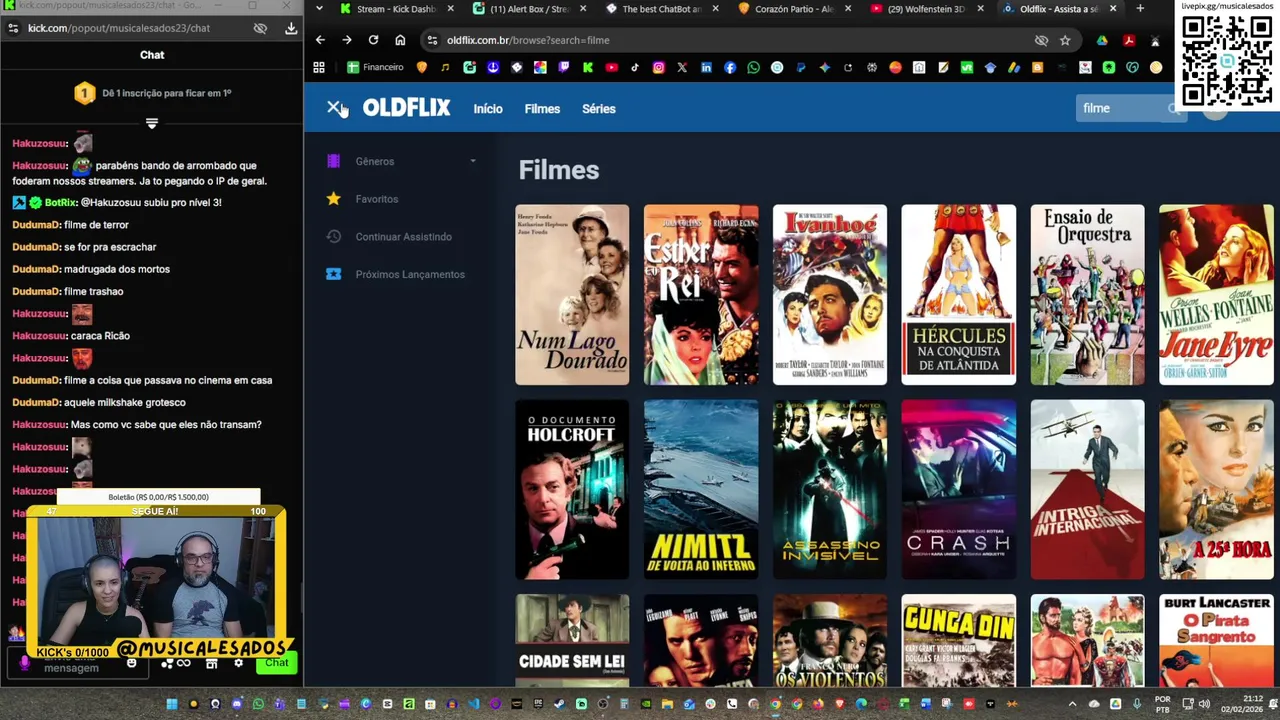Viewport: 1280px width, 720px height.
Task: Show hidden system tray icons
Action: click(x=1072, y=704)
